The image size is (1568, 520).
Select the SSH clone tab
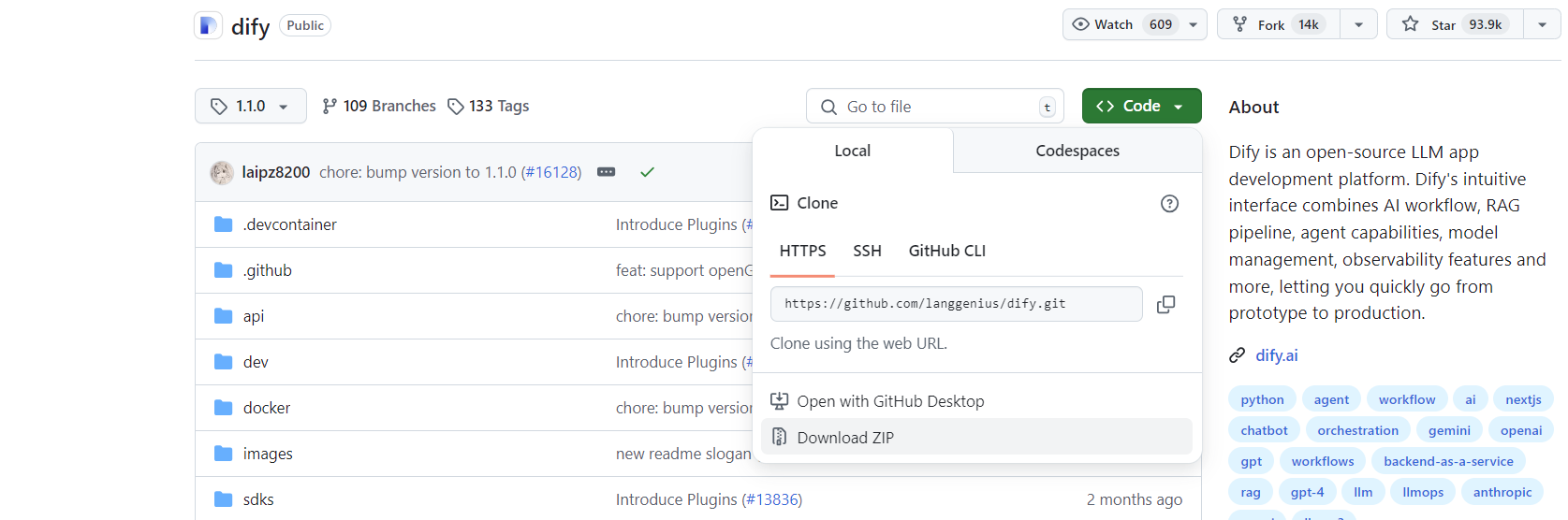[x=867, y=251]
